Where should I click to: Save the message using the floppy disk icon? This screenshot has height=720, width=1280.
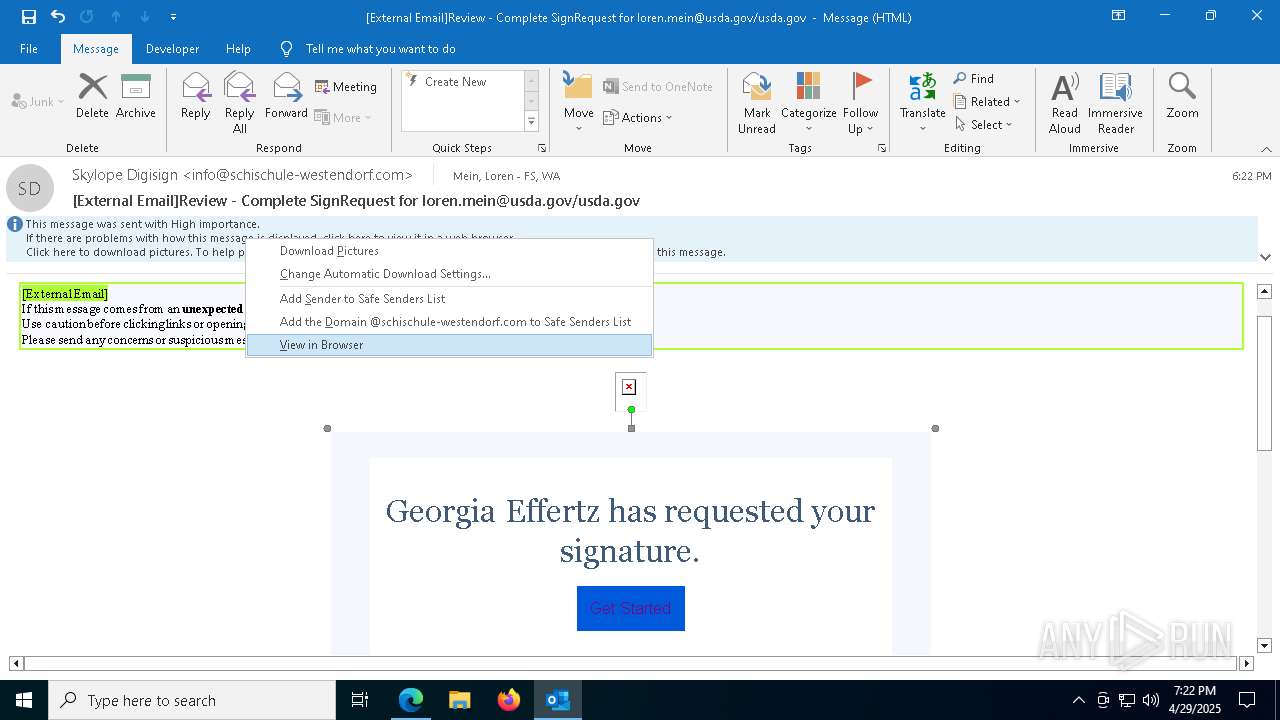click(x=29, y=16)
